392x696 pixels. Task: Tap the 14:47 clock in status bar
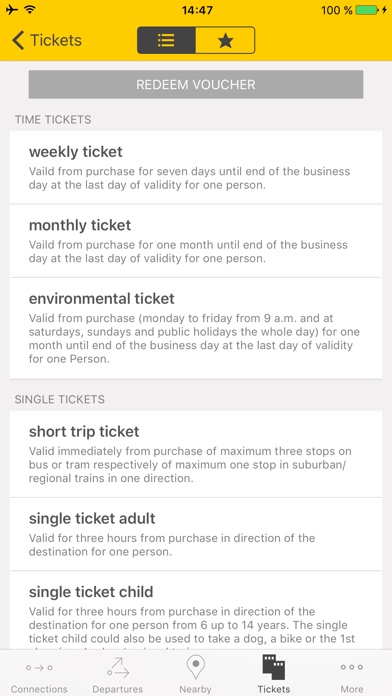click(197, 10)
